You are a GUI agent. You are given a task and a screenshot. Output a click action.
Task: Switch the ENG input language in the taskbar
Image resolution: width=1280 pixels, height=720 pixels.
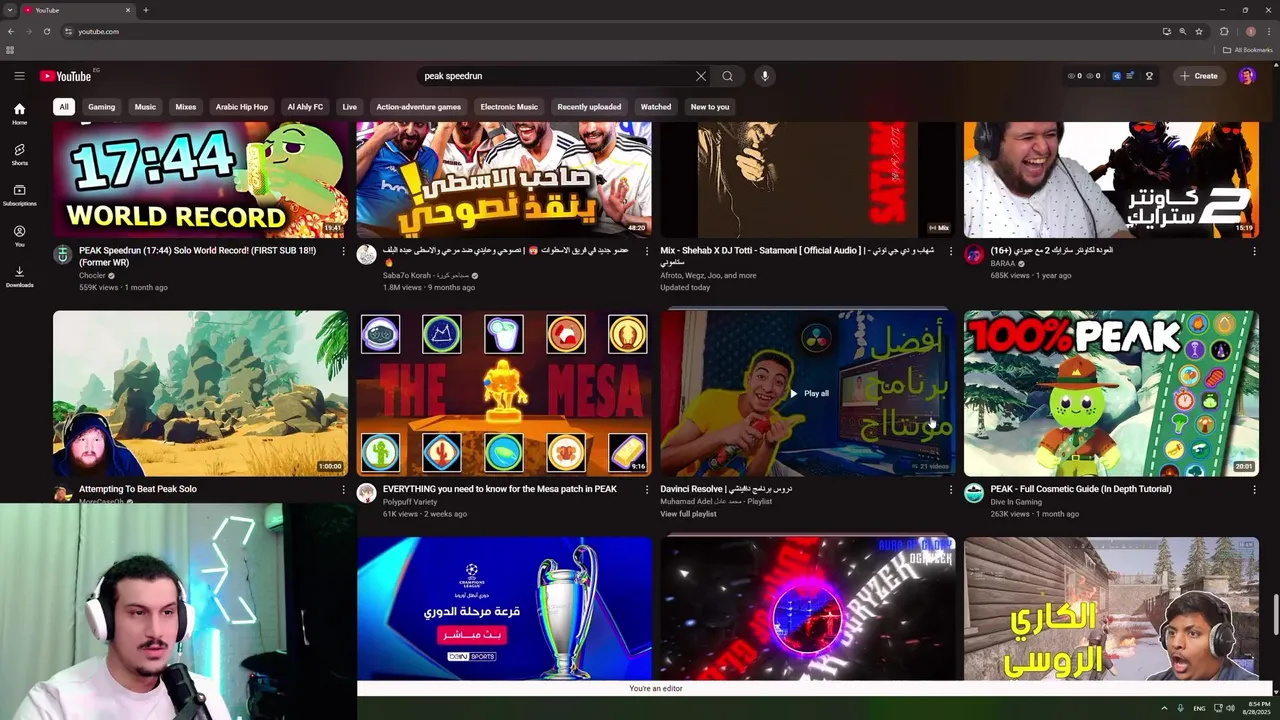click(x=1199, y=708)
